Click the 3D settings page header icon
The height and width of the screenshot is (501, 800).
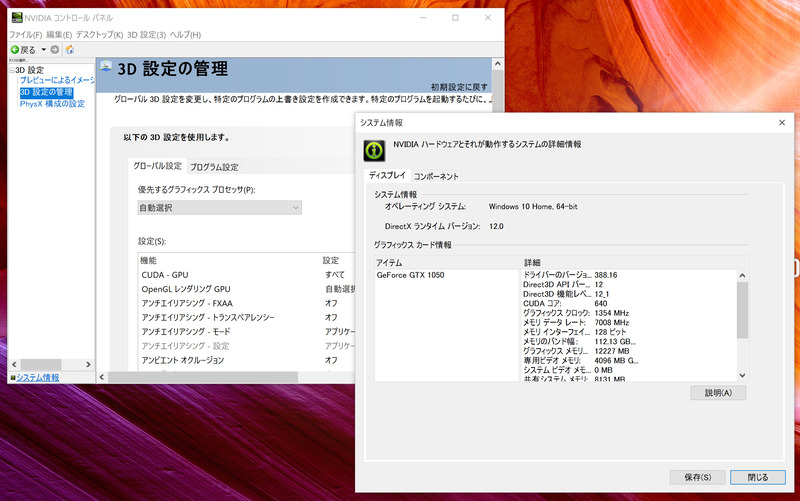click(106, 66)
